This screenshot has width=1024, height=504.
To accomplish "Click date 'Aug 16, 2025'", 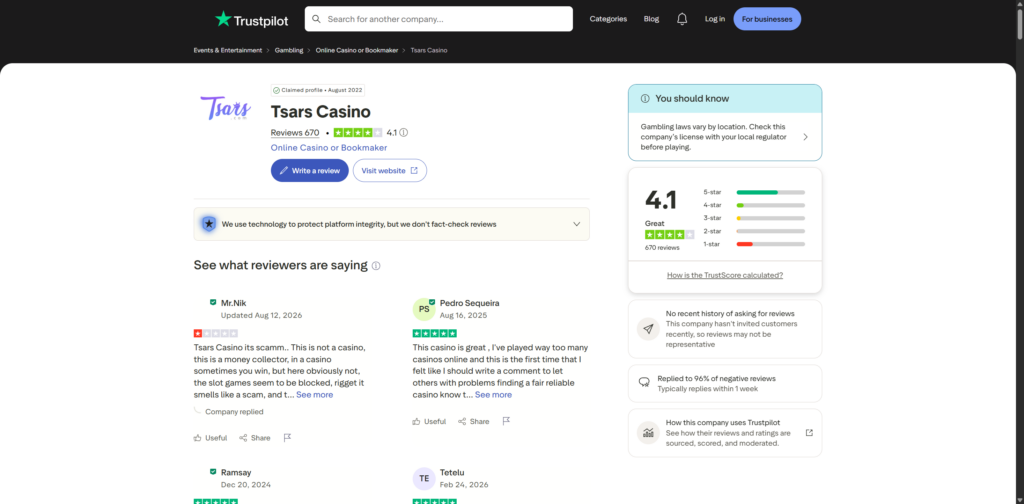I will [x=463, y=315].
